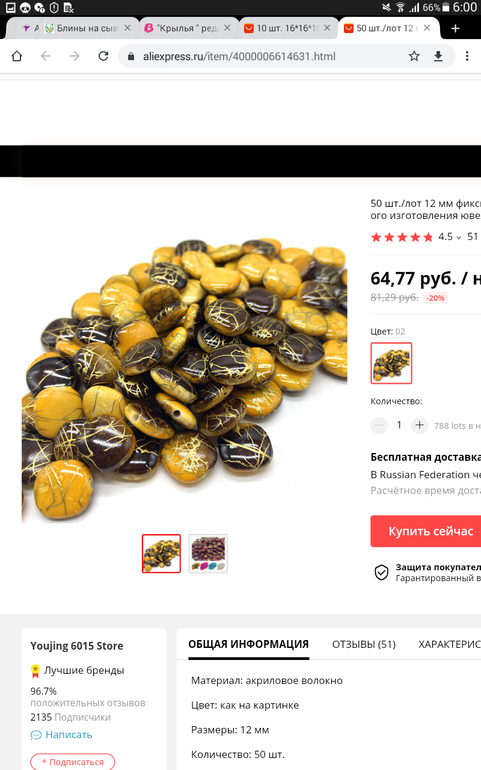Close the "Блины на сыв" tab
This screenshot has height=770, width=481.
127,28
